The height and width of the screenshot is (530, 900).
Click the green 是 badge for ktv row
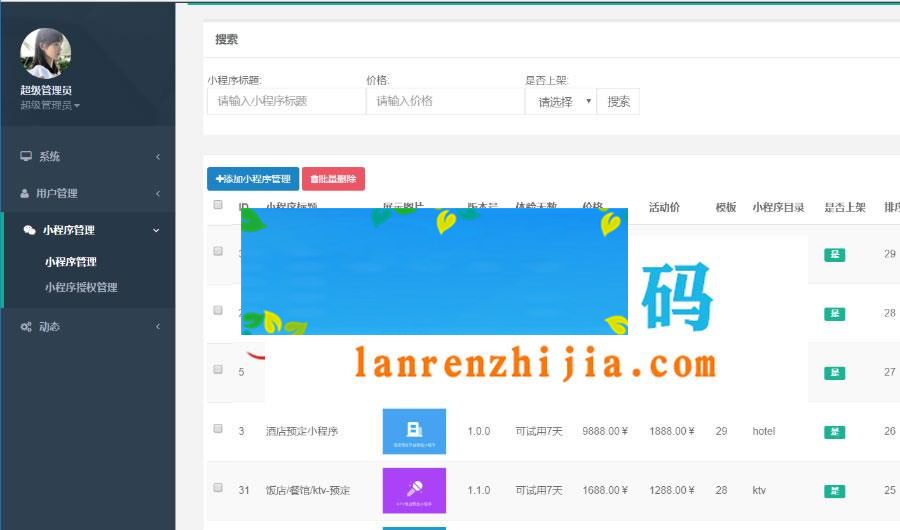(834, 491)
